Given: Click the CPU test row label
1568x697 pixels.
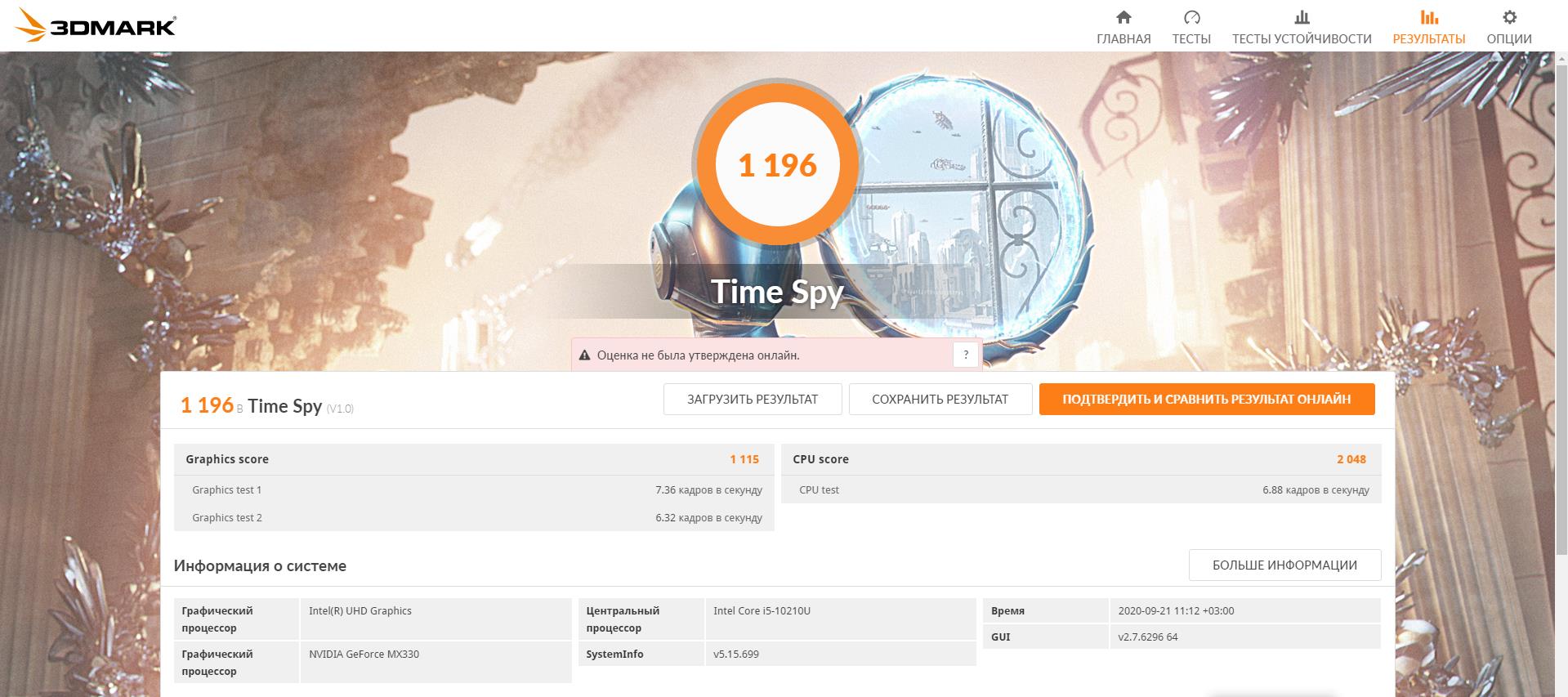Looking at the screenshot, I should 819,490.
